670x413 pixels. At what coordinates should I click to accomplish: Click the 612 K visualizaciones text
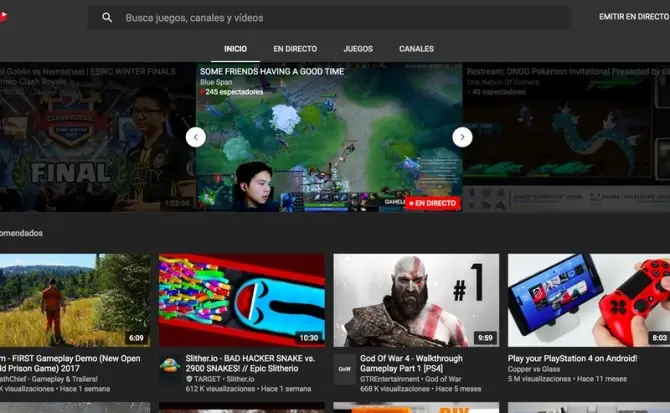tap(221, 389)
